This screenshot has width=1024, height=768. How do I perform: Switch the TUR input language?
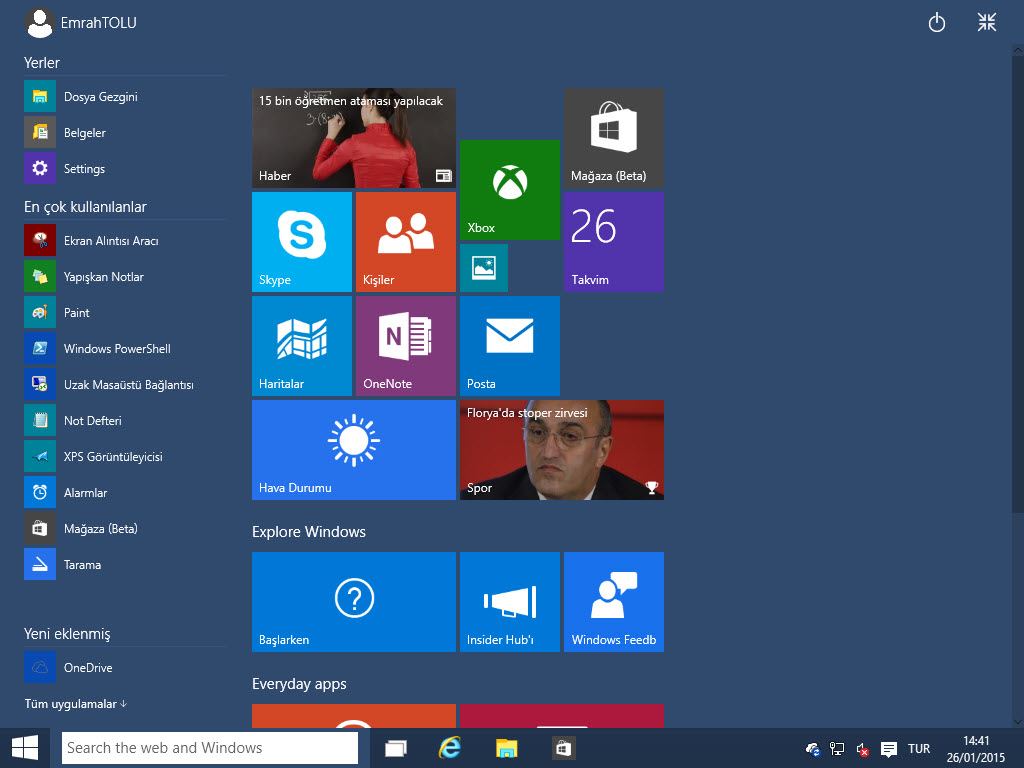tap(918, 749)
